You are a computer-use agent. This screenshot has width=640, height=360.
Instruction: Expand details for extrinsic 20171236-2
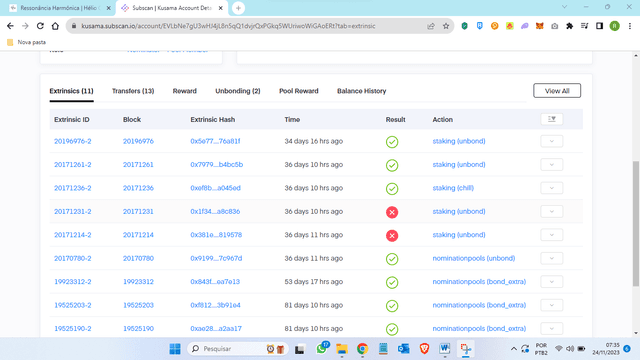click(x=552, y=188)
